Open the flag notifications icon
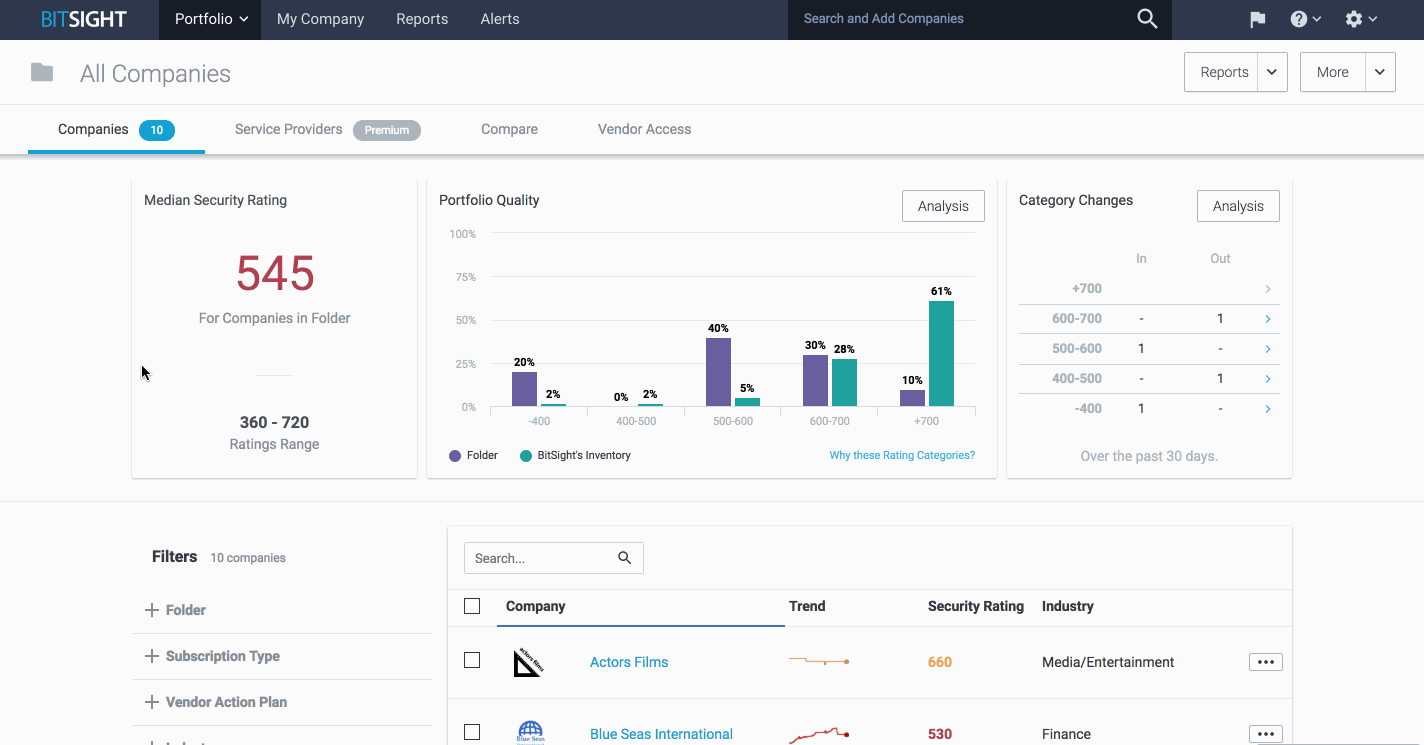Viewport: 1424px width, 745px height. coord(1257,19)
